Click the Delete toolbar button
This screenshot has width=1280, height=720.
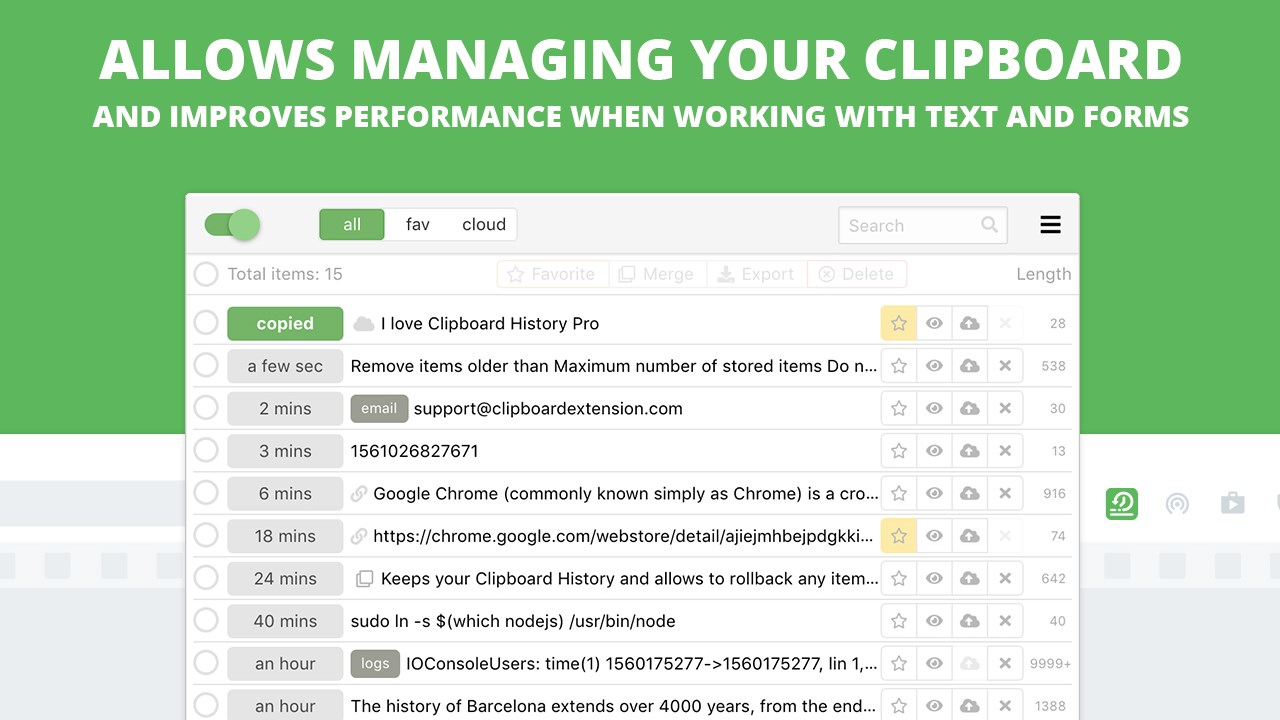(x=856, y=274)
